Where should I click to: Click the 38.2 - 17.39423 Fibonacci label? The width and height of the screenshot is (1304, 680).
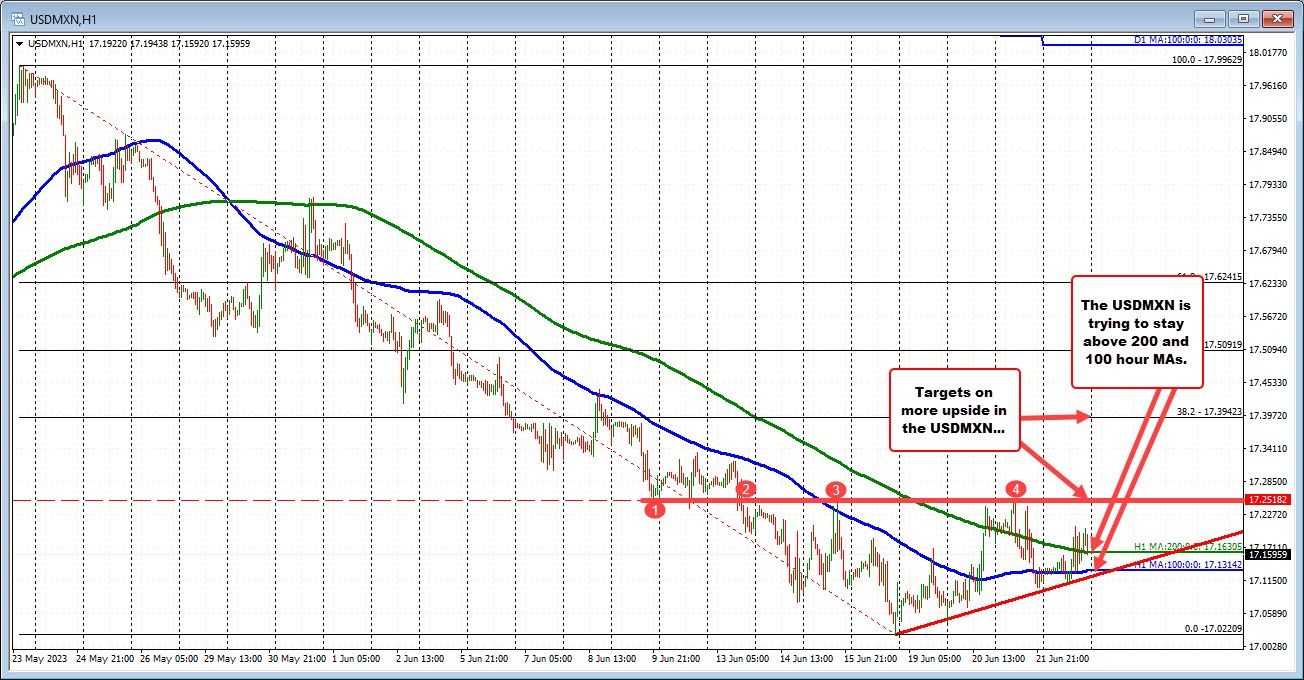[1209, 411]
